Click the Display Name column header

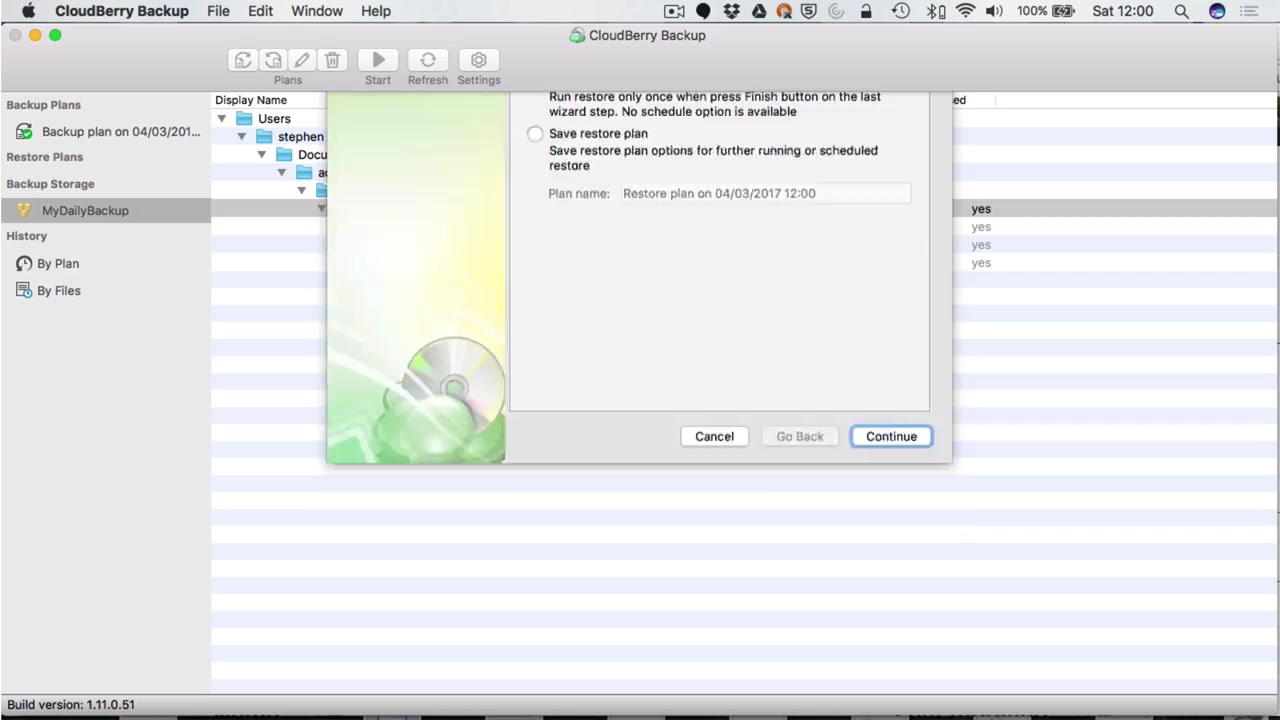click(x=251, y=100)
